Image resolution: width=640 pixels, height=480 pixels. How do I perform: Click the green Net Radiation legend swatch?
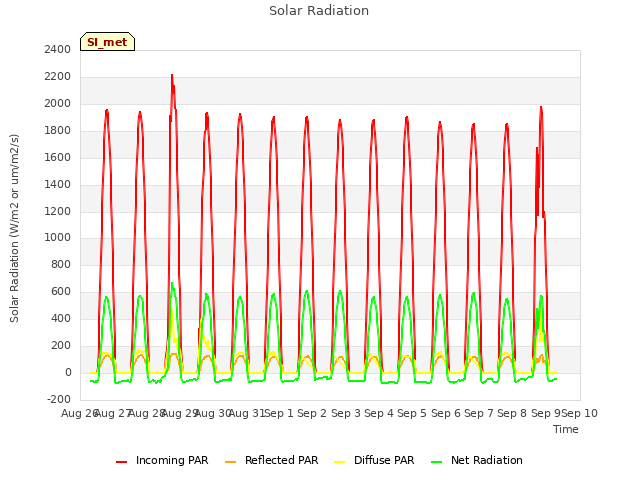(437, 462)
